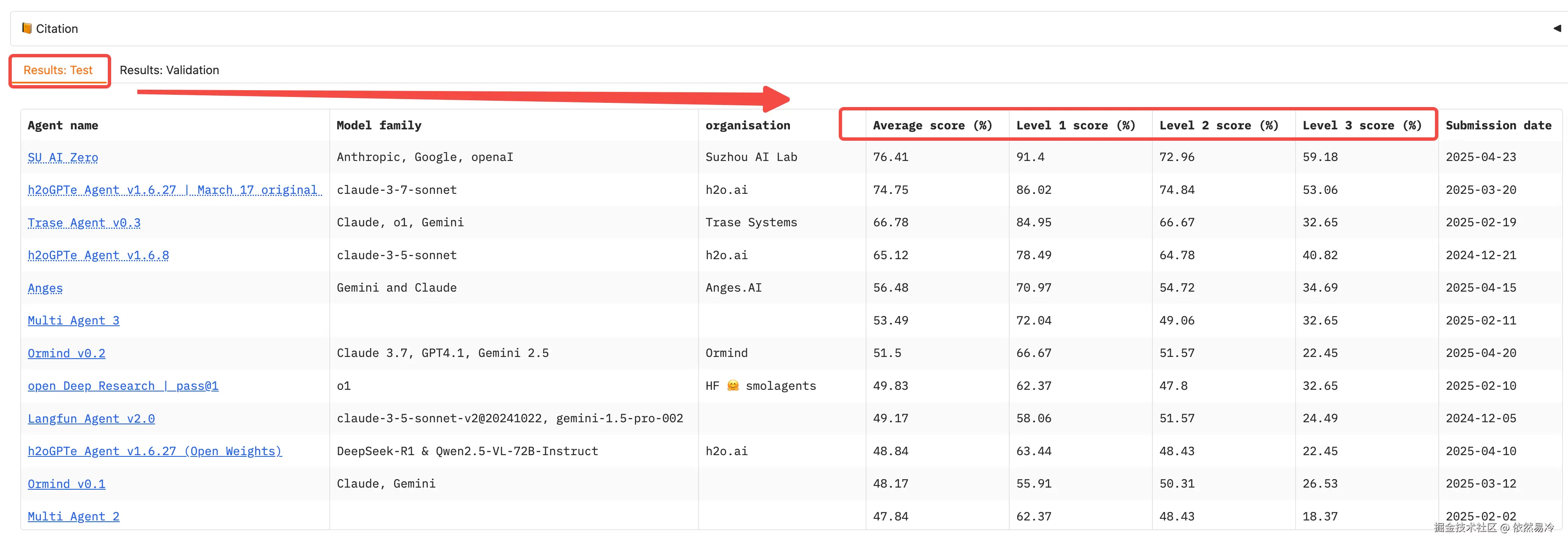Select the Results: Test tab
The height and width of the screenshot is (547, 1568).
[x=58, y=70]
